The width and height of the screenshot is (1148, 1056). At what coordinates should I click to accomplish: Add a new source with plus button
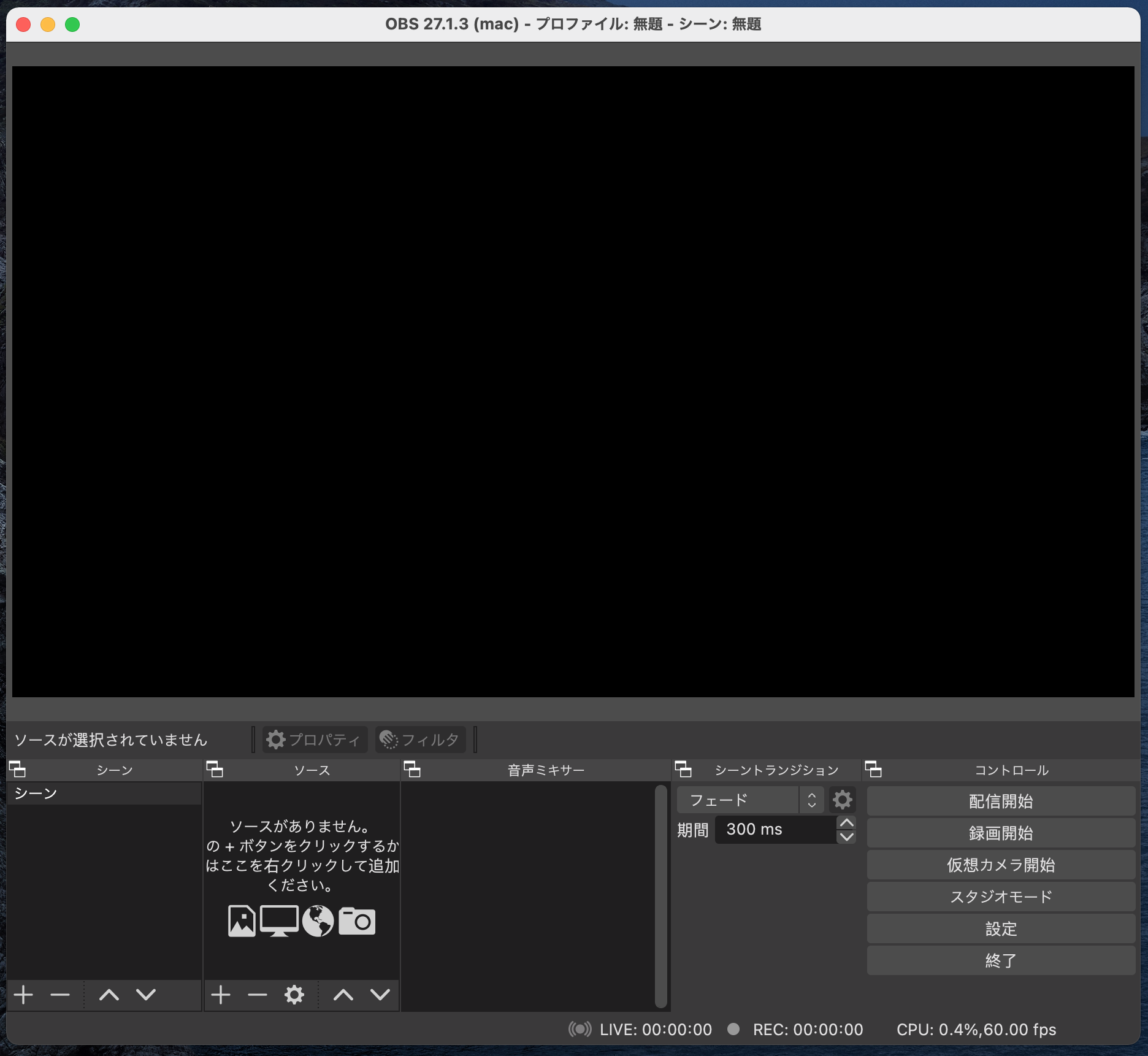[x=221, y=995]
